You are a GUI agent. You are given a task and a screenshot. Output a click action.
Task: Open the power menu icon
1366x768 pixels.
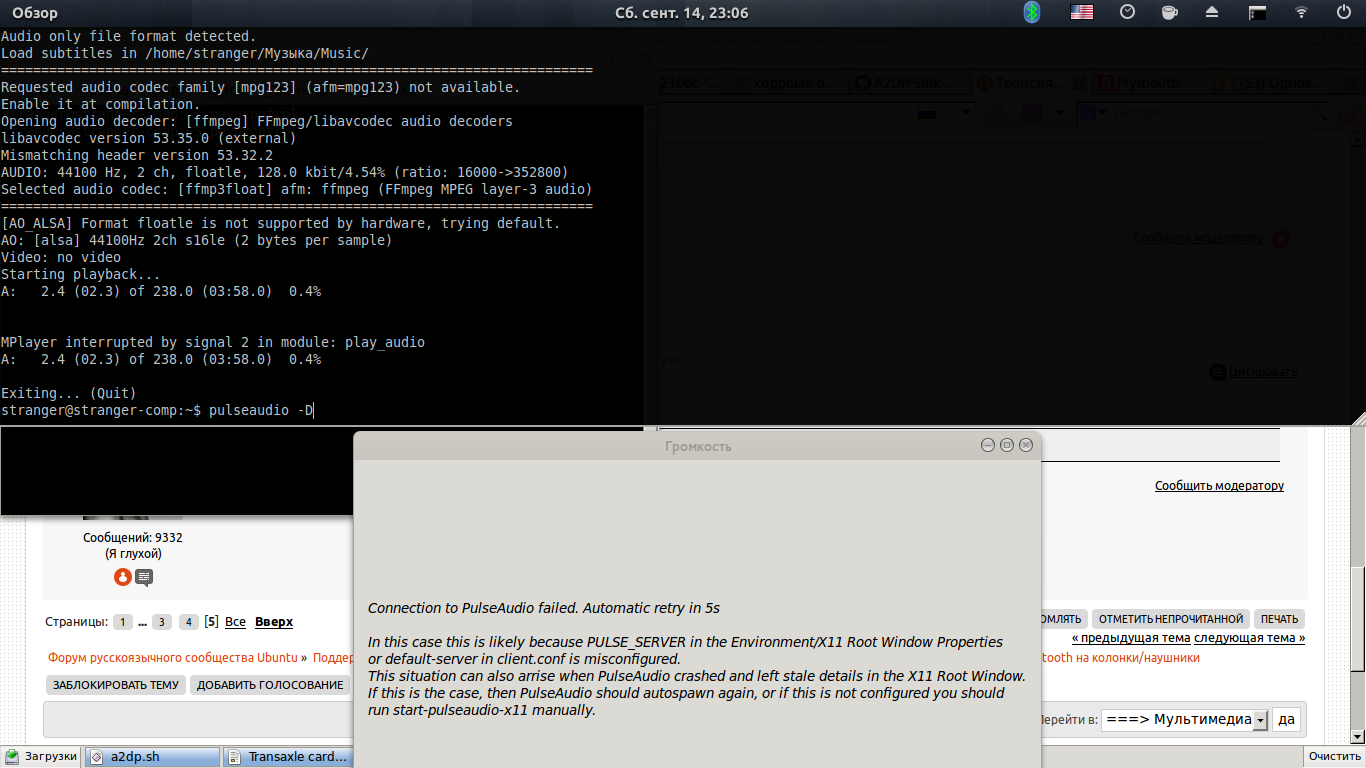point(1343,13)
